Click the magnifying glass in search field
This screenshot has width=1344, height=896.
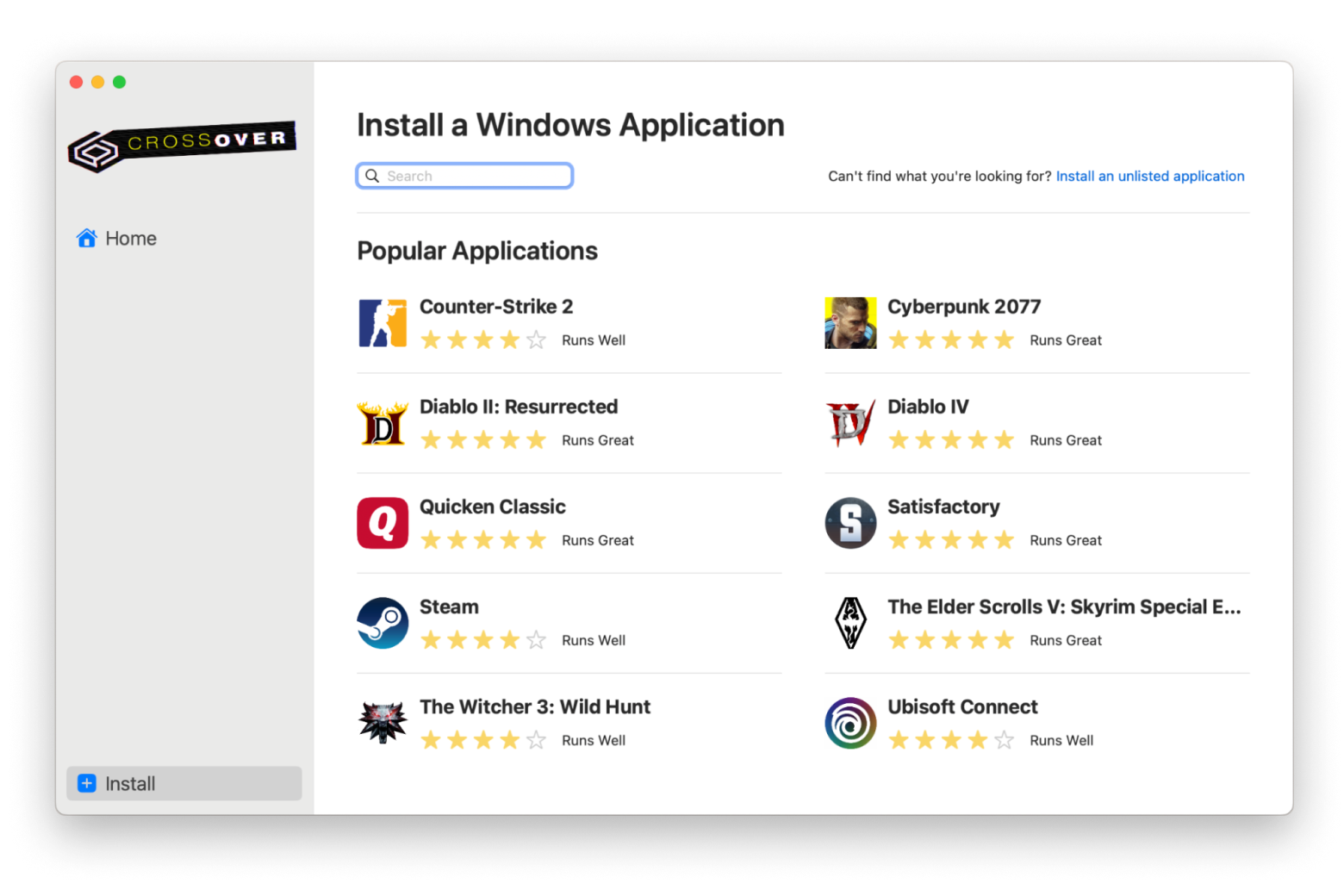click(x=372, y=176)
